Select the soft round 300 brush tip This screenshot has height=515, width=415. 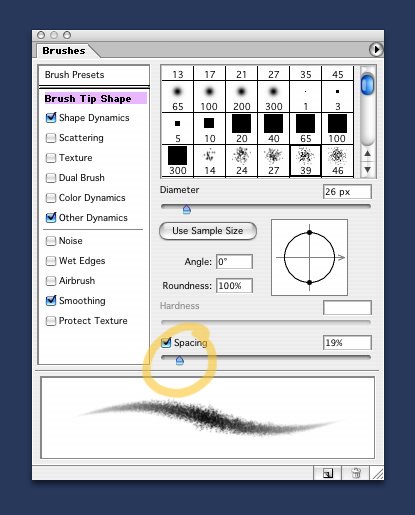pos(273,97)
